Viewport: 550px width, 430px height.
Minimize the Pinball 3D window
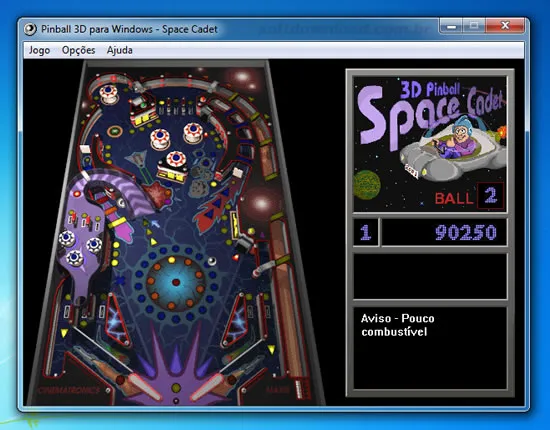point(451,26)
